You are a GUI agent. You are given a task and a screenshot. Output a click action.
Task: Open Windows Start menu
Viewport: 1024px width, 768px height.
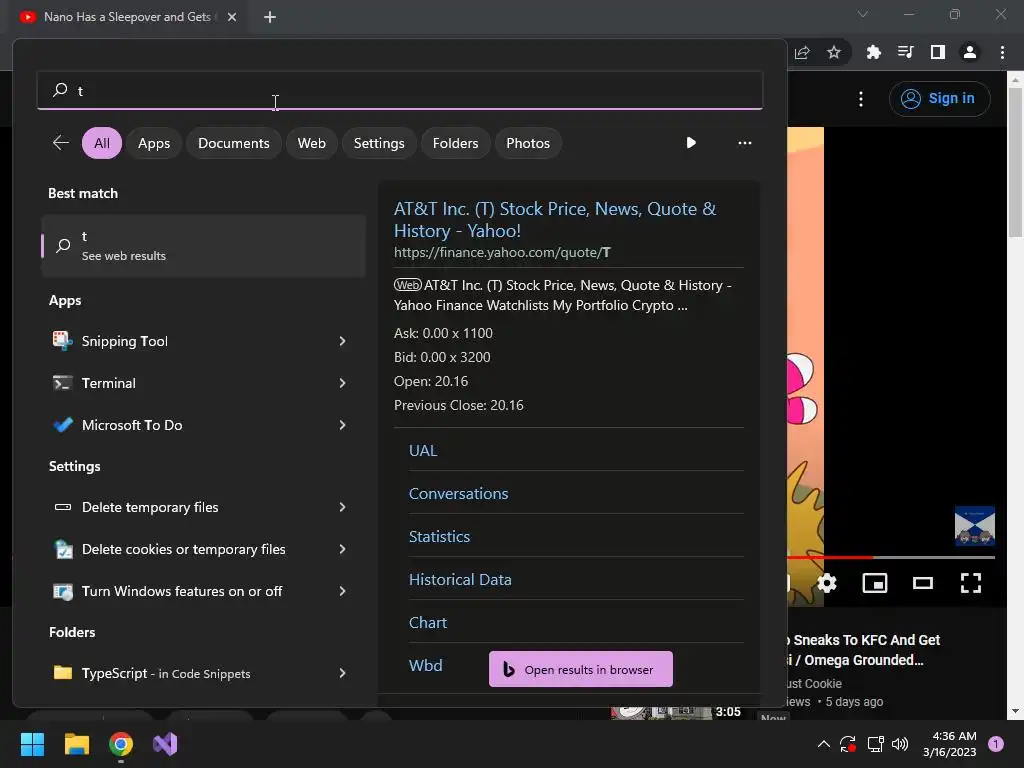tap(32, 744)
